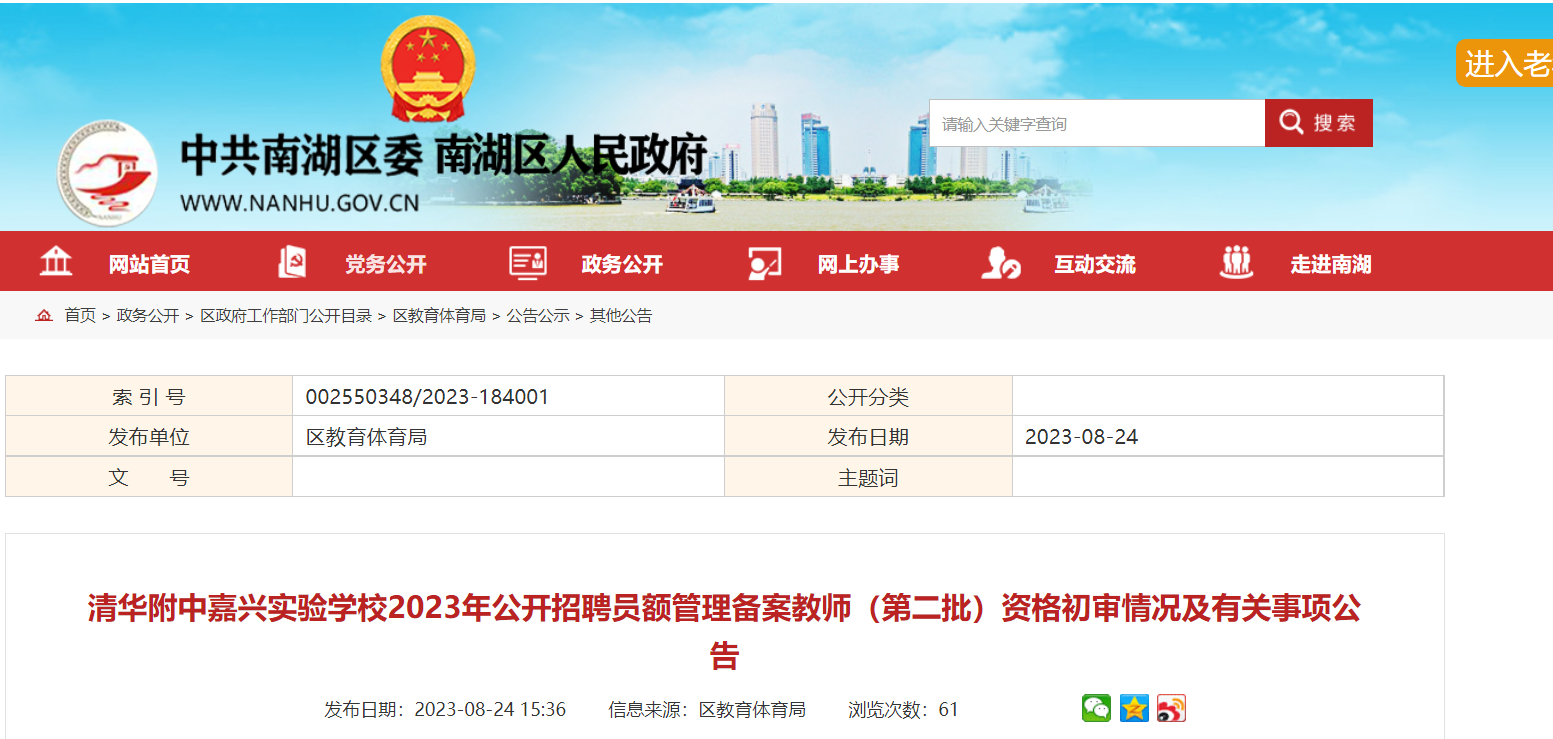Click the Weibo share icon
The image size is (1553, 739).
(1171, 708)
